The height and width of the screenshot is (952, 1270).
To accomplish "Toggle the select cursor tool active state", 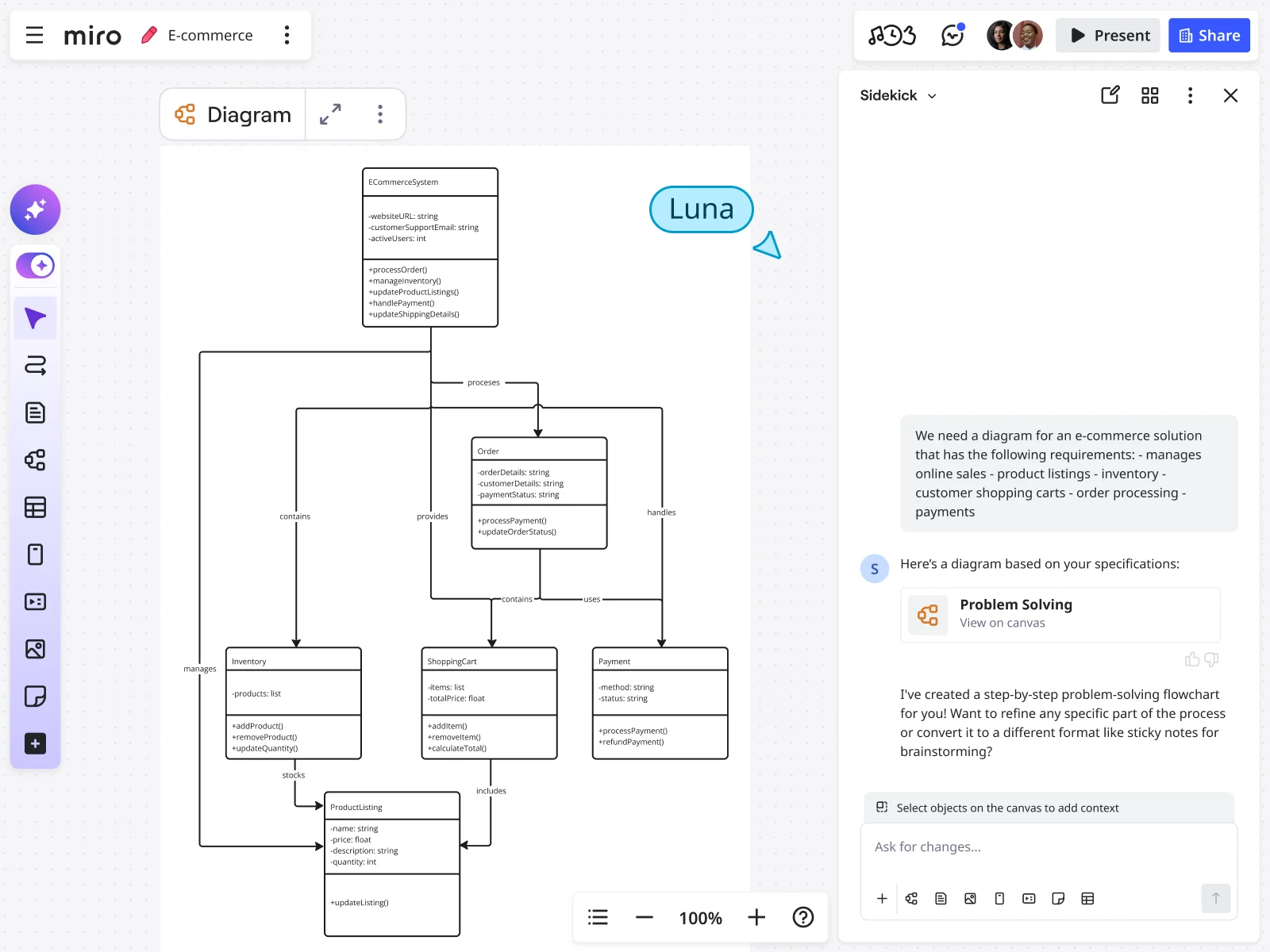I will 35,317.
